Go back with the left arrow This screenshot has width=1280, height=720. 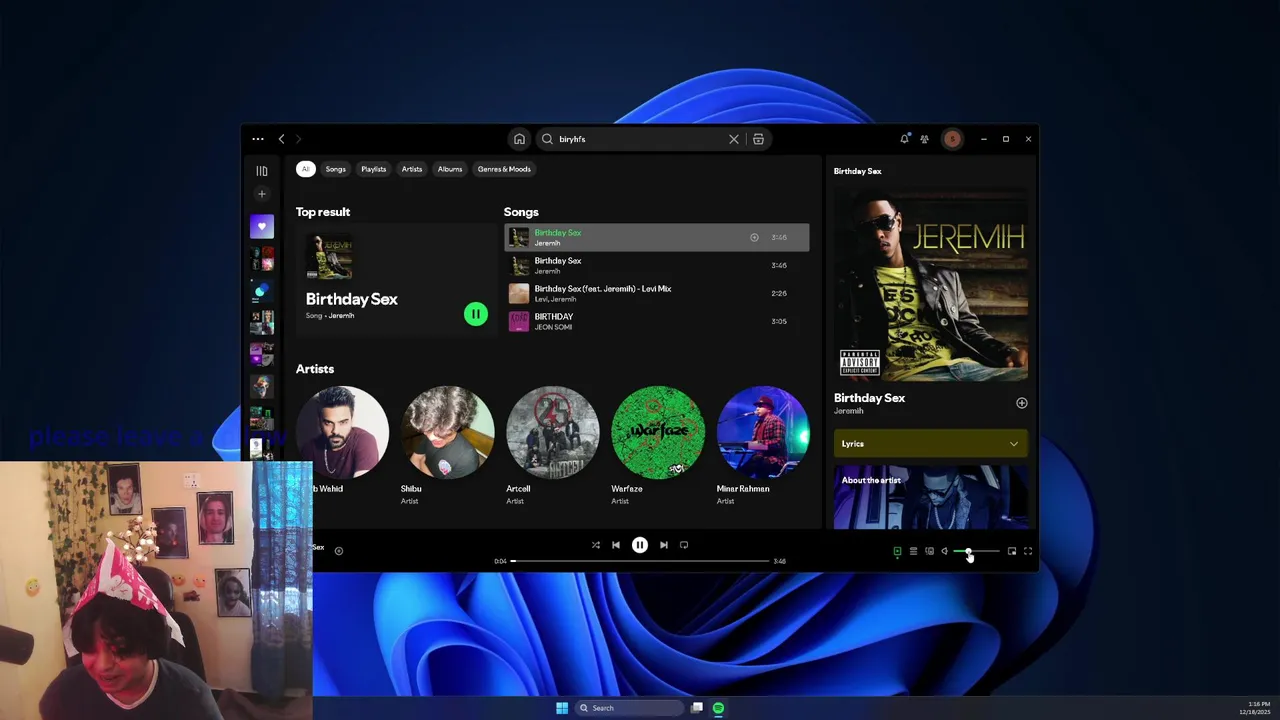(282, 139)
